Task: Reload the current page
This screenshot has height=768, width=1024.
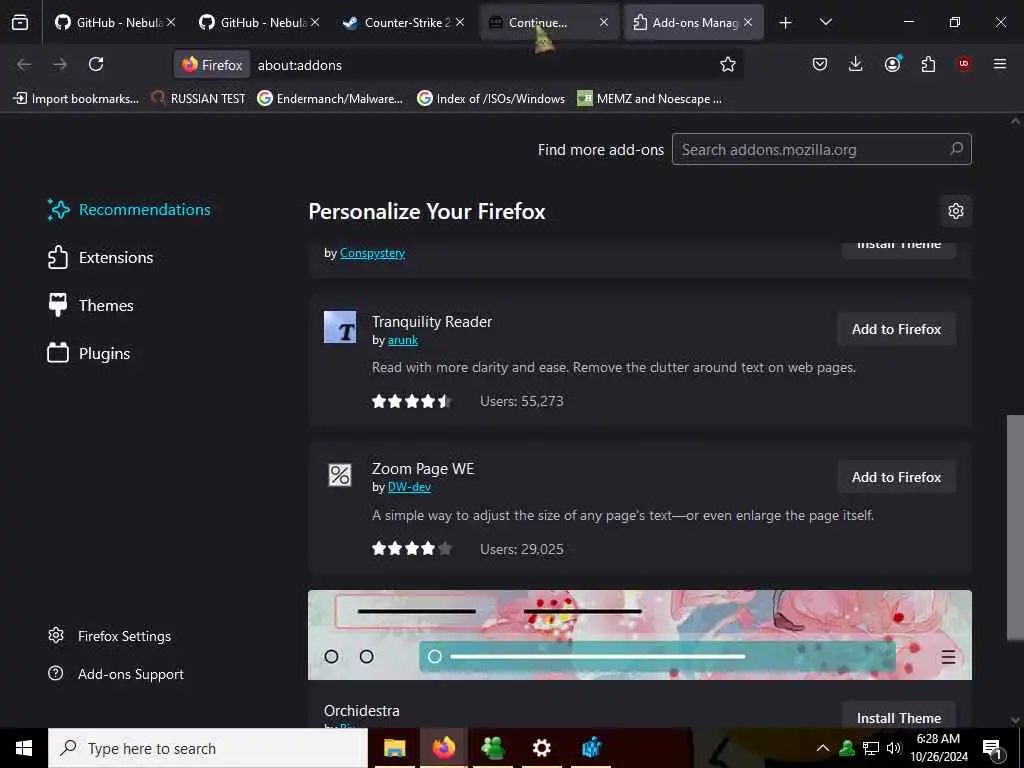Action: [96, 64]
